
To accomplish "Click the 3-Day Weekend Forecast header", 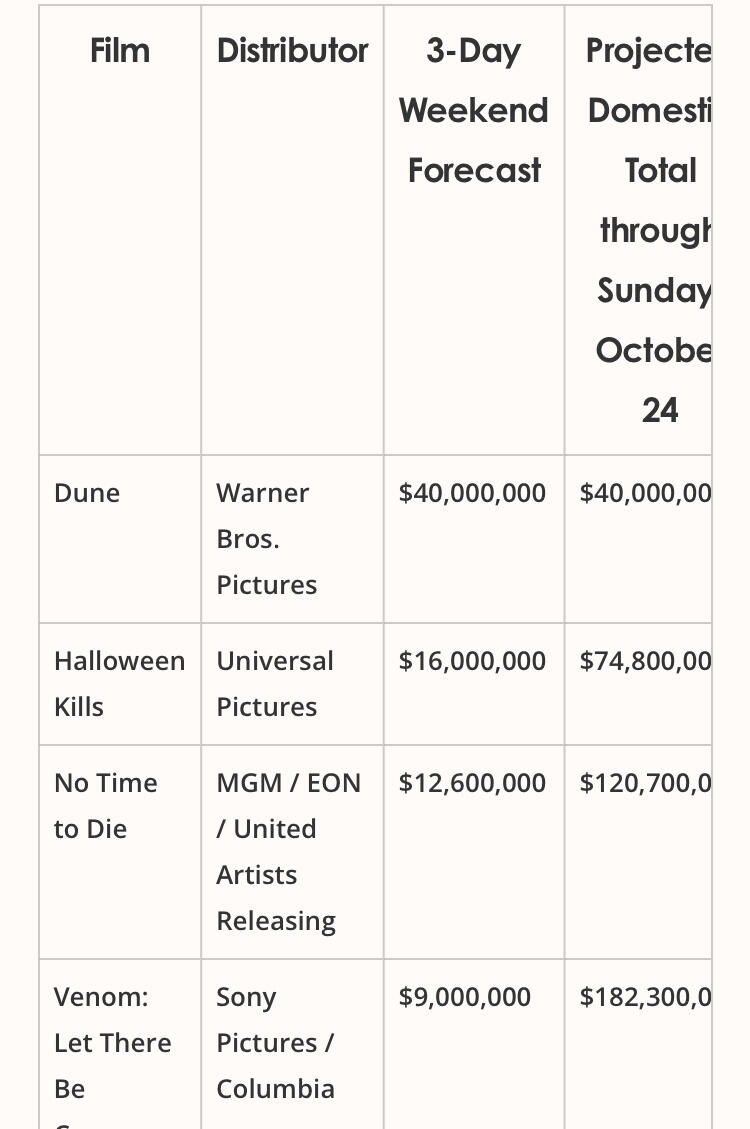I will (x=474, y=110).
